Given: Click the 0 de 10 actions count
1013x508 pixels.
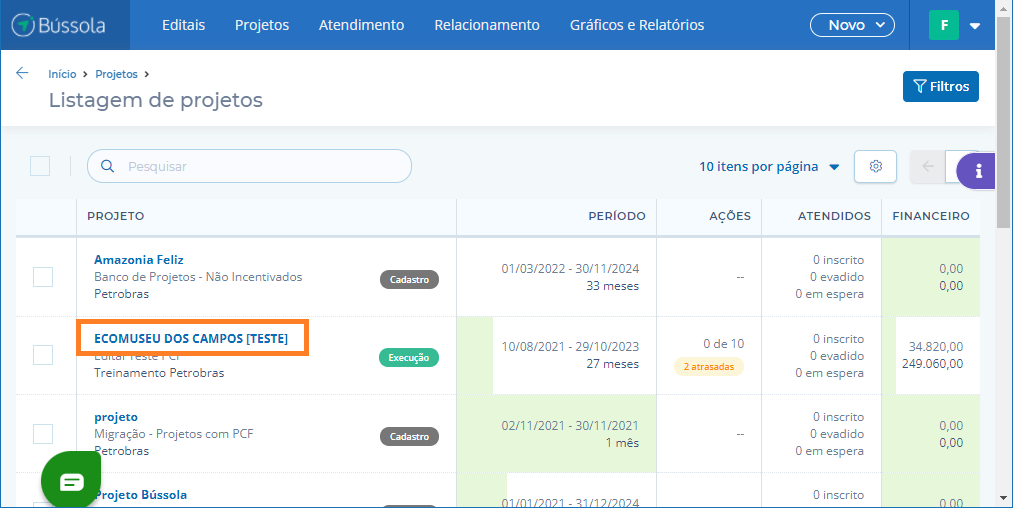Looking at the screenshot, I should [x=724, y=344].
